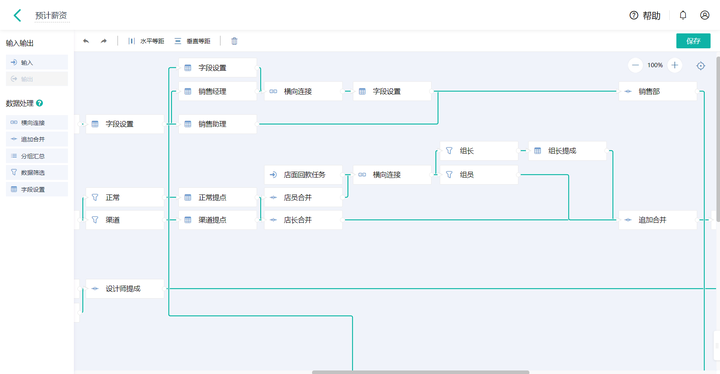Select the 组长 filter node
Viewport: 720px width, 374px height.
coord(479,151)
